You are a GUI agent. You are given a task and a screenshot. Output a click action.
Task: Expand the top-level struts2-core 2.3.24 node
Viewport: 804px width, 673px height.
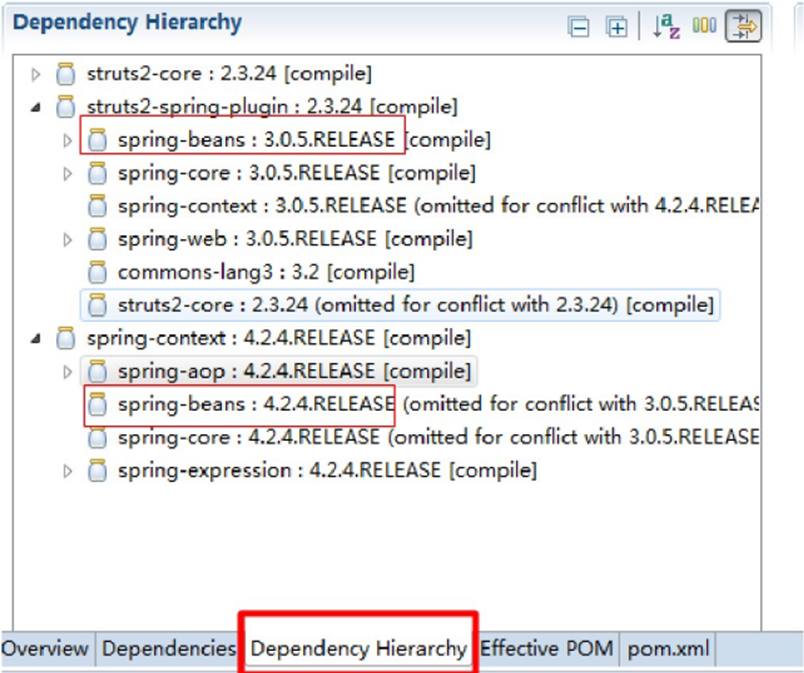pos(35,74)
